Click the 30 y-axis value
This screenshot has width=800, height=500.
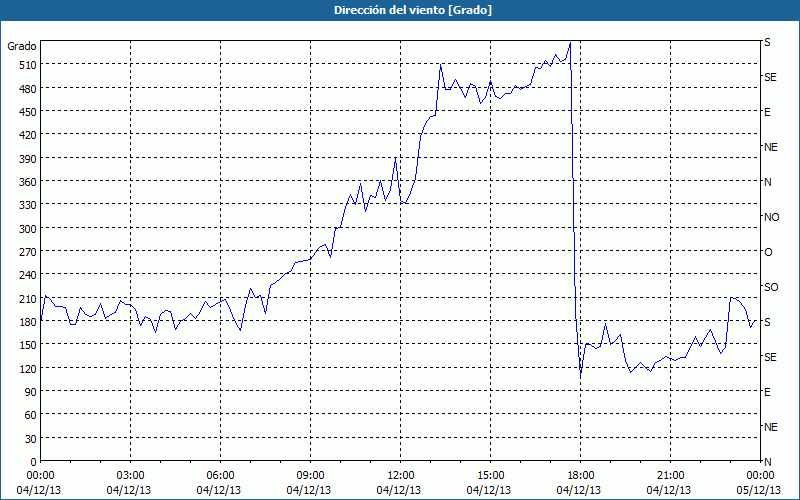31,439
